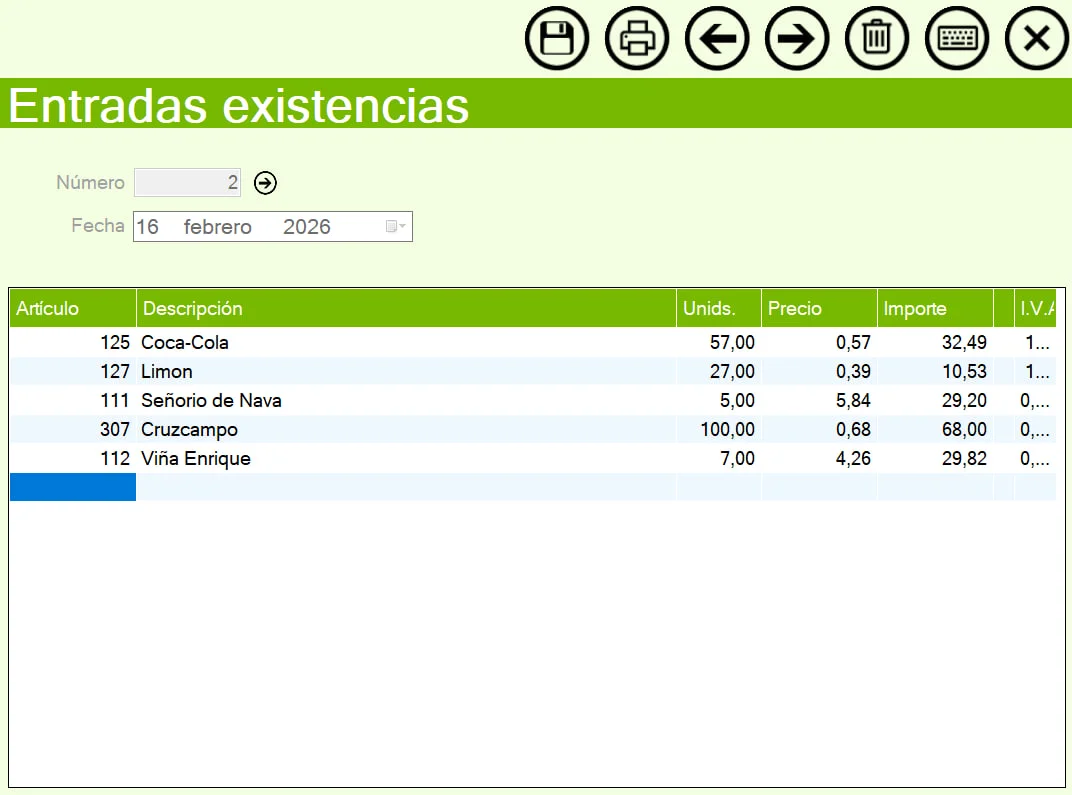Save the stock entry record
1072x795 pixels.
(557, 38)
